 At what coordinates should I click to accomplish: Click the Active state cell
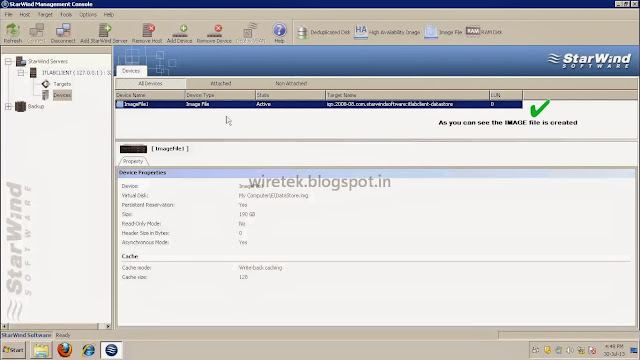point(263,104)
